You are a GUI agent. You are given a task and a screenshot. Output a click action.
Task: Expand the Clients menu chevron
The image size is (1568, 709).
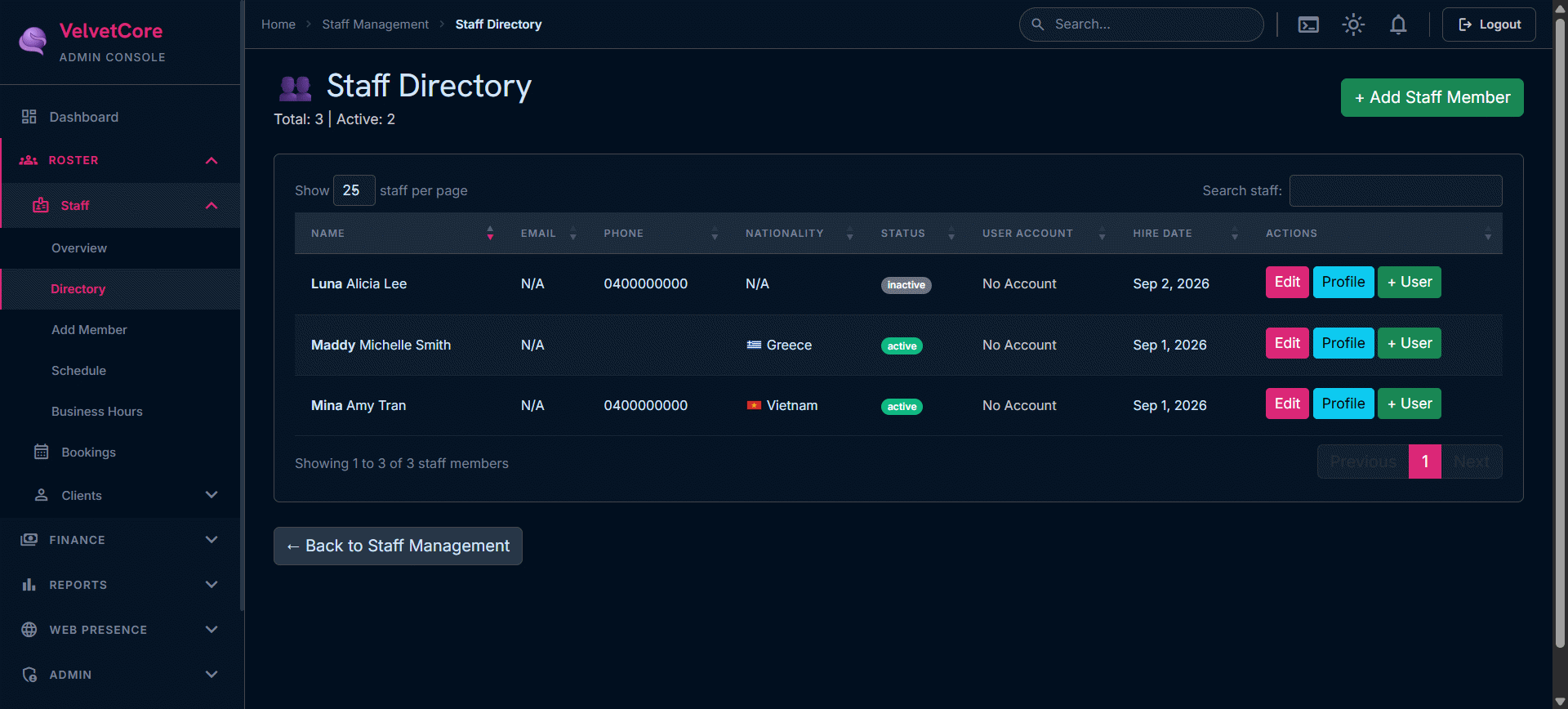tap(212, 495)
